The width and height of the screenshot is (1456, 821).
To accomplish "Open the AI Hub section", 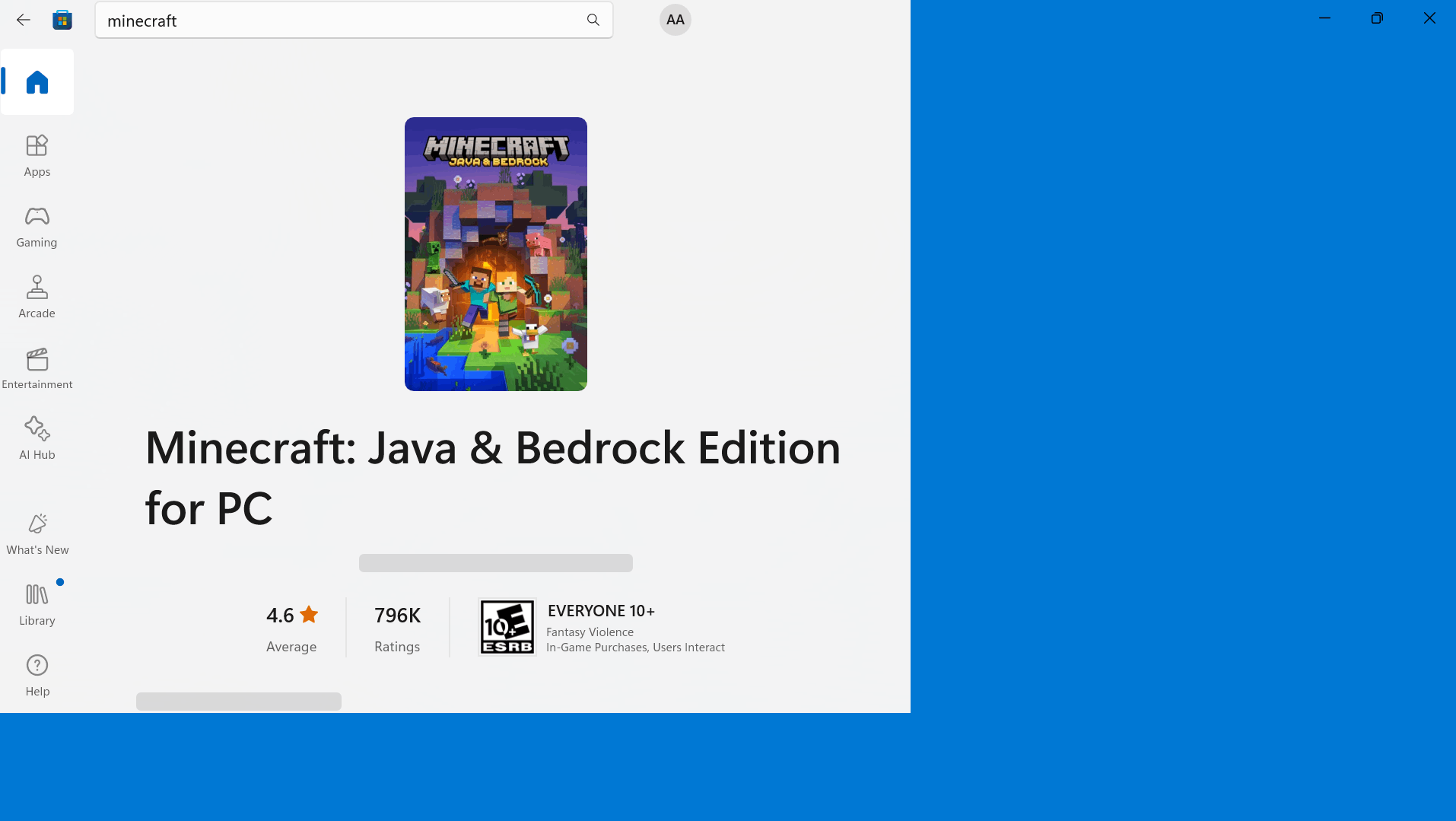I will 37,439.
